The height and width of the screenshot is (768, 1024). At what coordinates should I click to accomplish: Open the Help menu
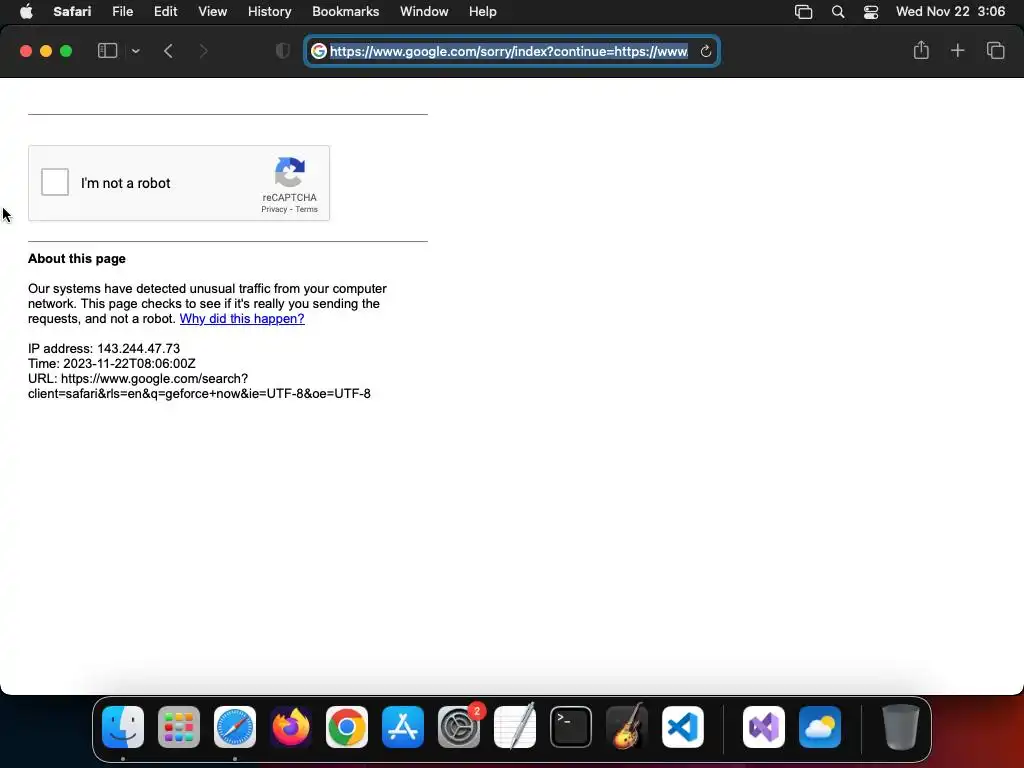483,12
